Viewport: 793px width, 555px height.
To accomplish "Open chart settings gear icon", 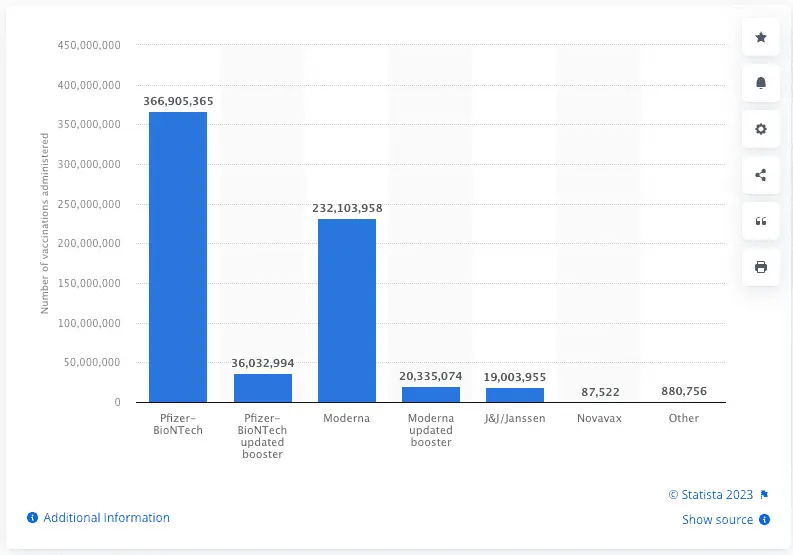I will pos(761,129).
